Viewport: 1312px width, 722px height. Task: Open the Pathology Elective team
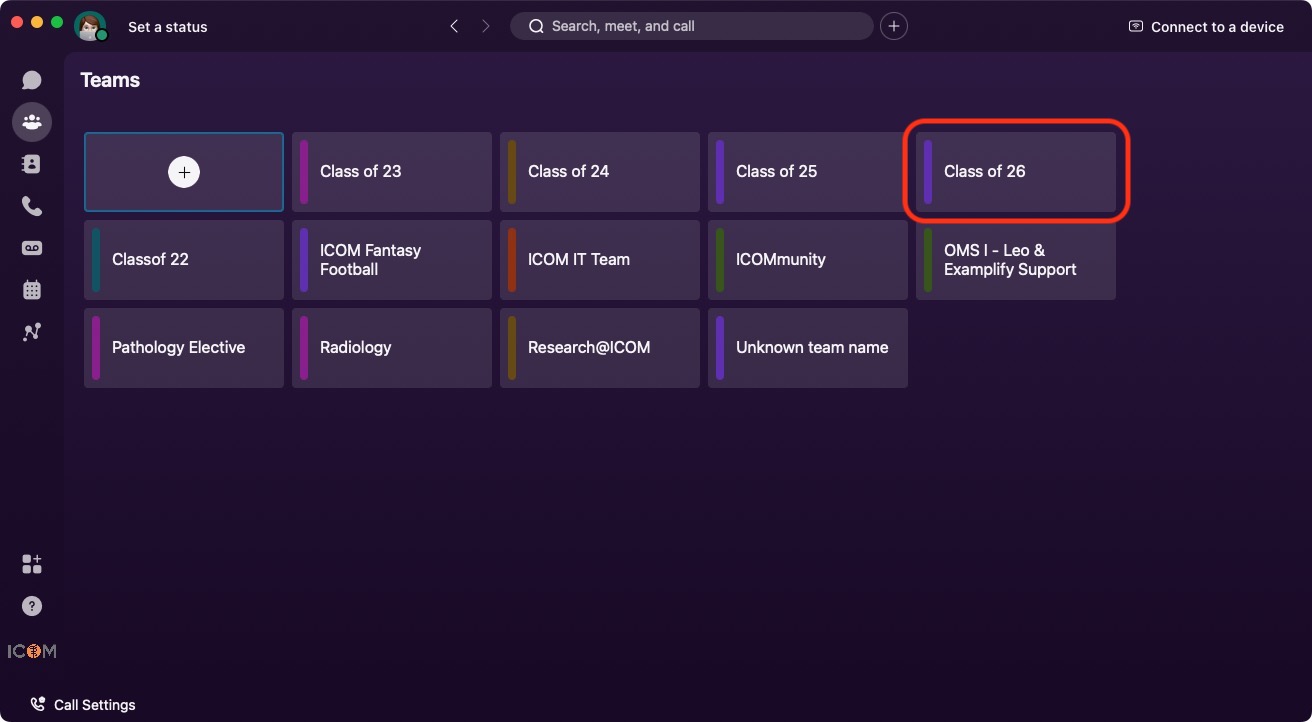coord(184,348)
